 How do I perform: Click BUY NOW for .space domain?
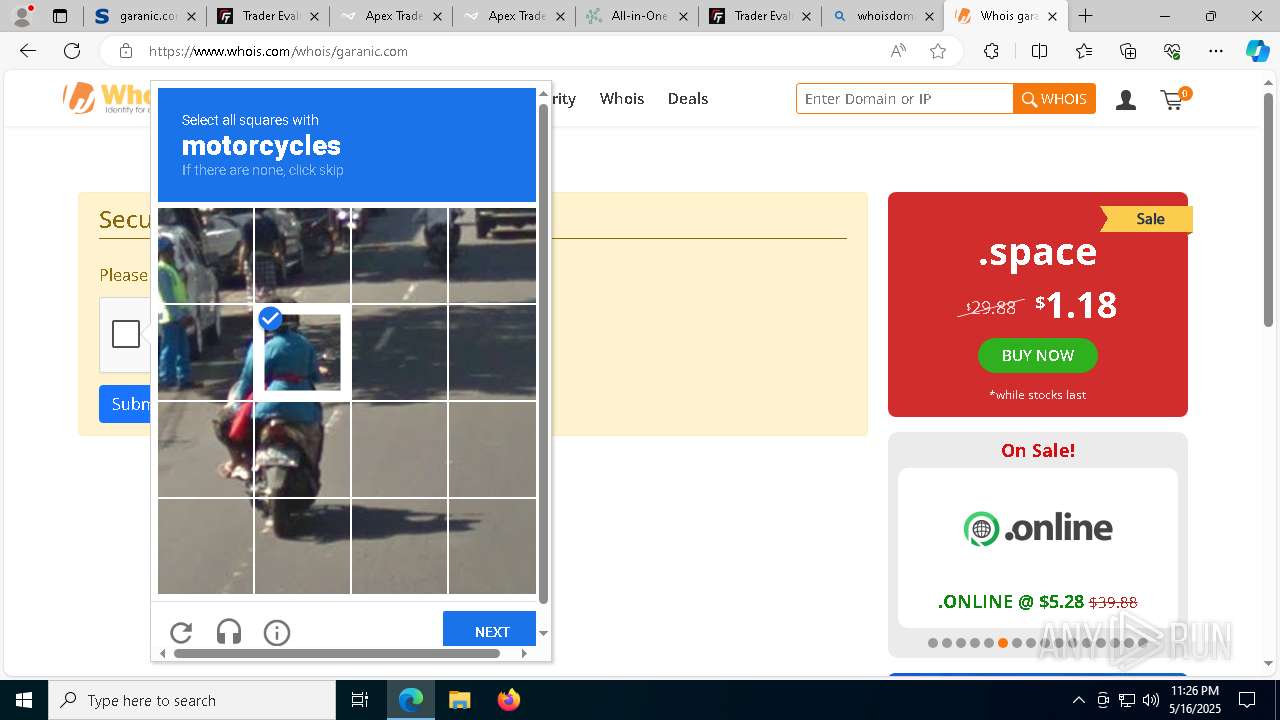[x=1037, y=355]
